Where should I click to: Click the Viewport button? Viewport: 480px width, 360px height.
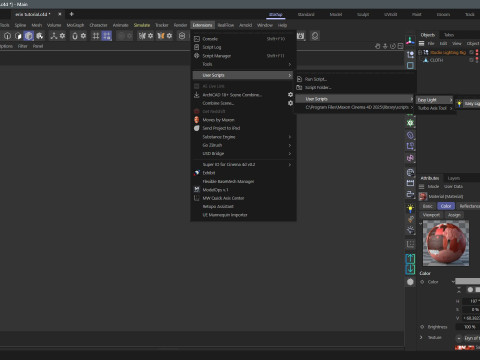pos(431,215)
